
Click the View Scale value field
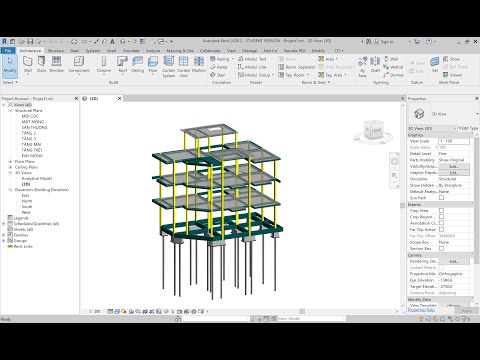(454, 141)
